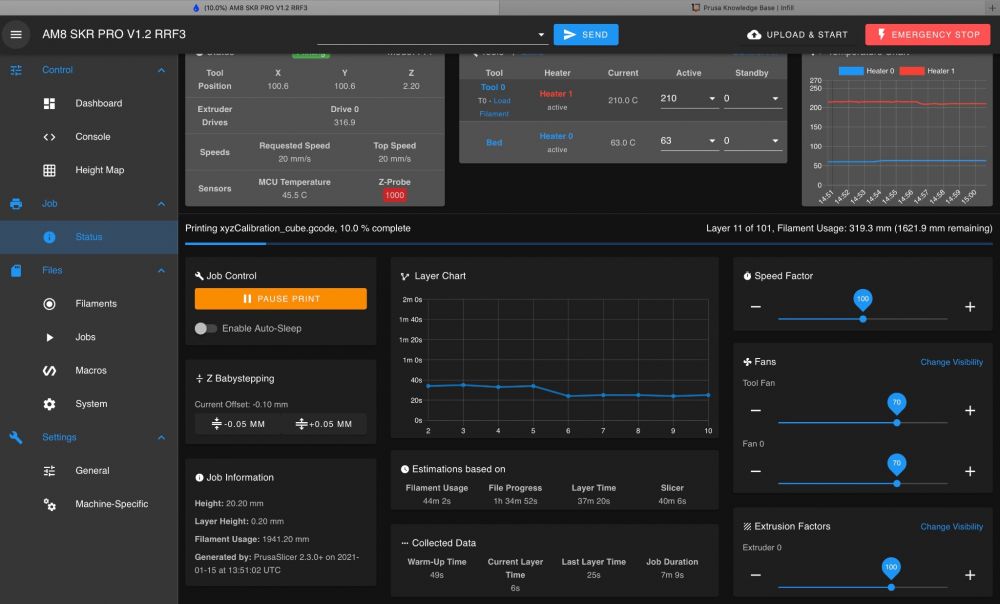Click the Filaments spool icon
Viewport: 1000px width, 604px height.
pos(49,304)
